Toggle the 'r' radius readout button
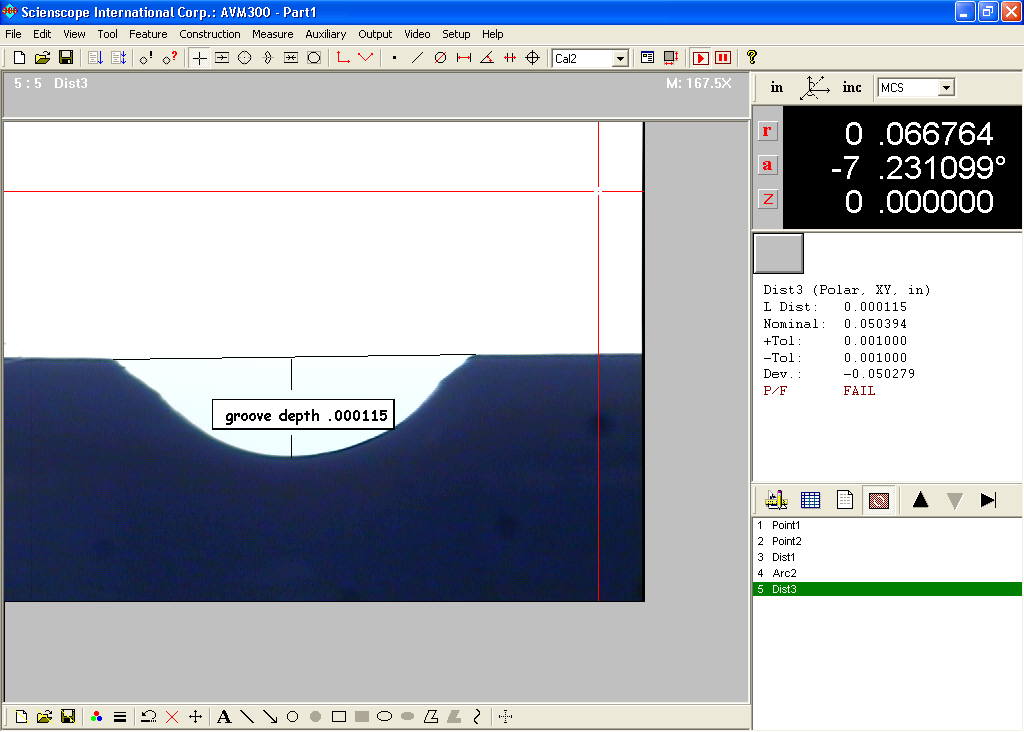This screenshot has height=732, width=1024. pyautogui.click(x=767, y=131)
